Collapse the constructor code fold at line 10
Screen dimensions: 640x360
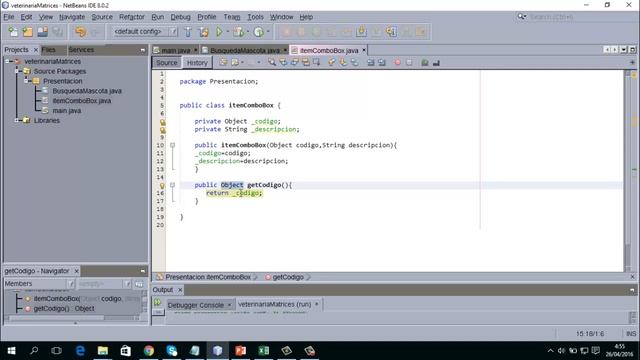[172, 145]
